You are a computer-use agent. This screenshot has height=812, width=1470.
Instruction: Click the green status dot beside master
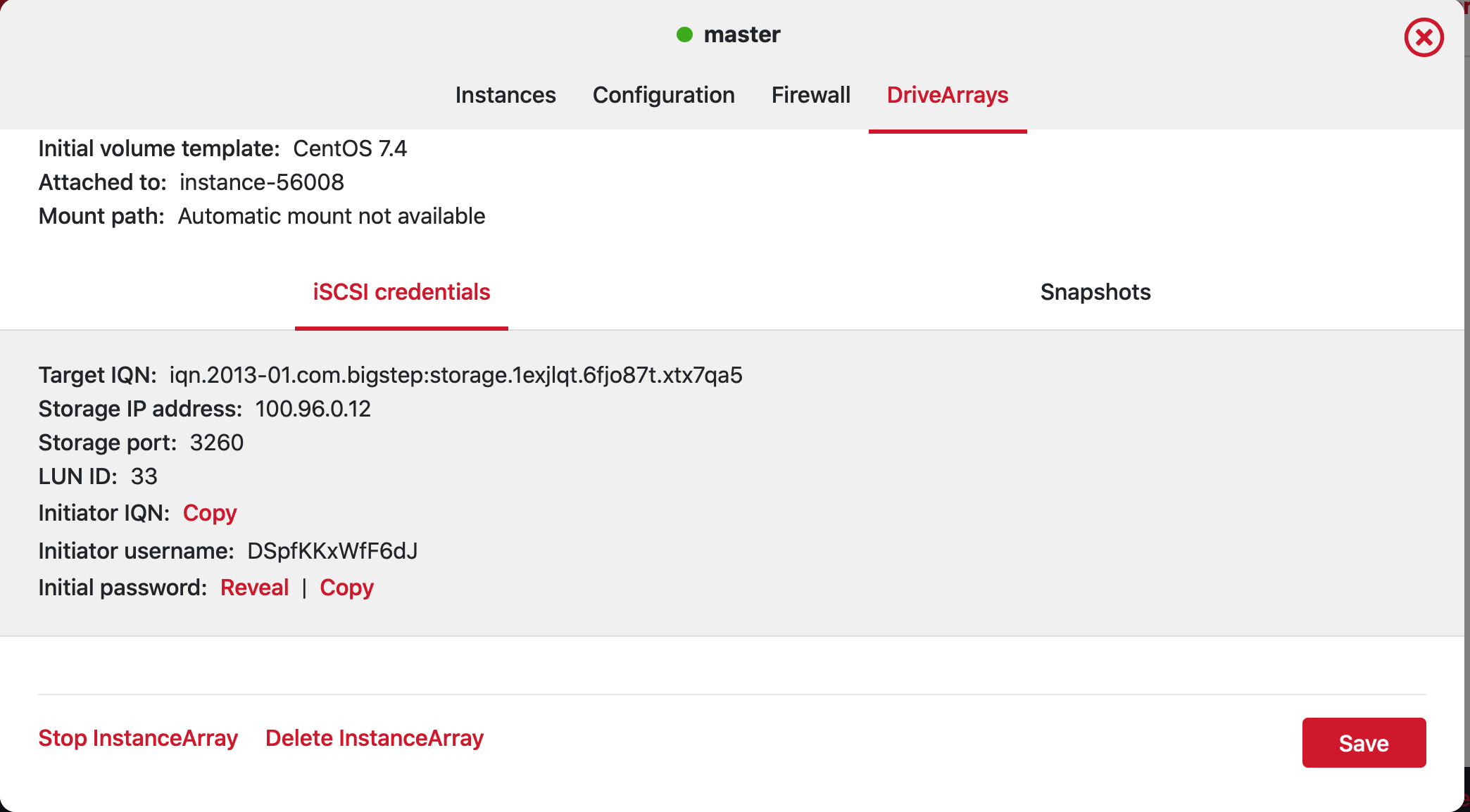point(684,34)
